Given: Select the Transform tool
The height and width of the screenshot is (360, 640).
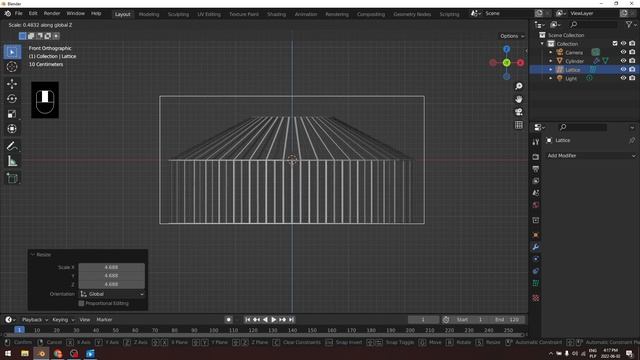Looking at the screenshot, I should tap(12, 129).
